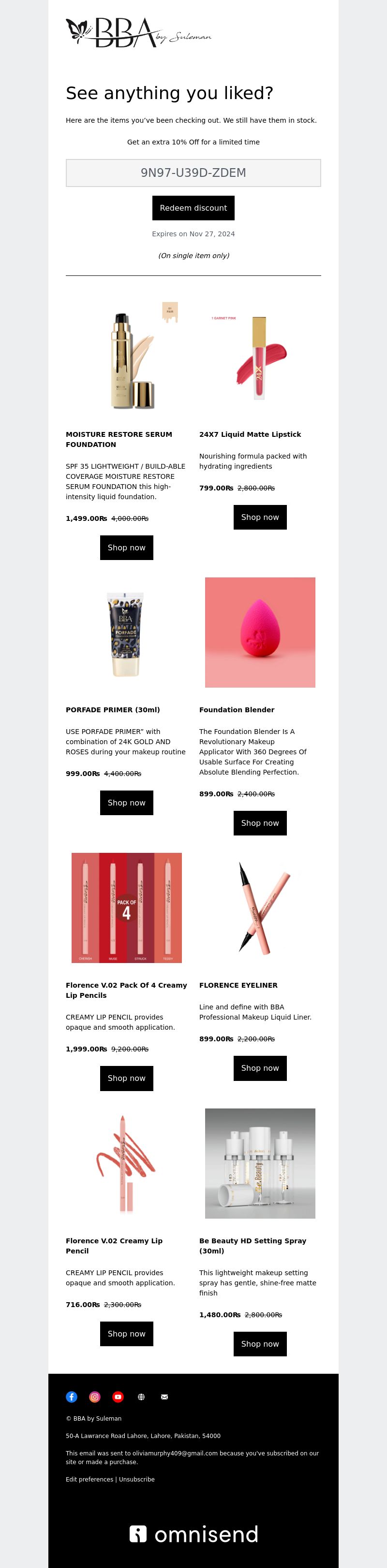Shop now for Porfade Primer

pyautogui.click(x=127, y=802)
